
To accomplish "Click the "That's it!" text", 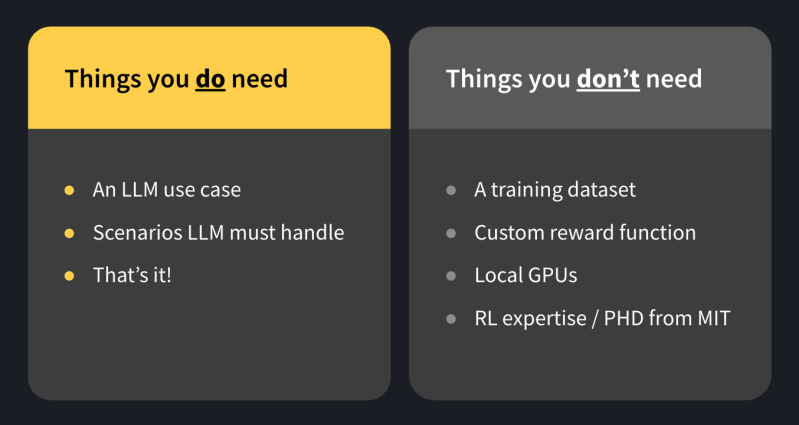I will (132, 275).
